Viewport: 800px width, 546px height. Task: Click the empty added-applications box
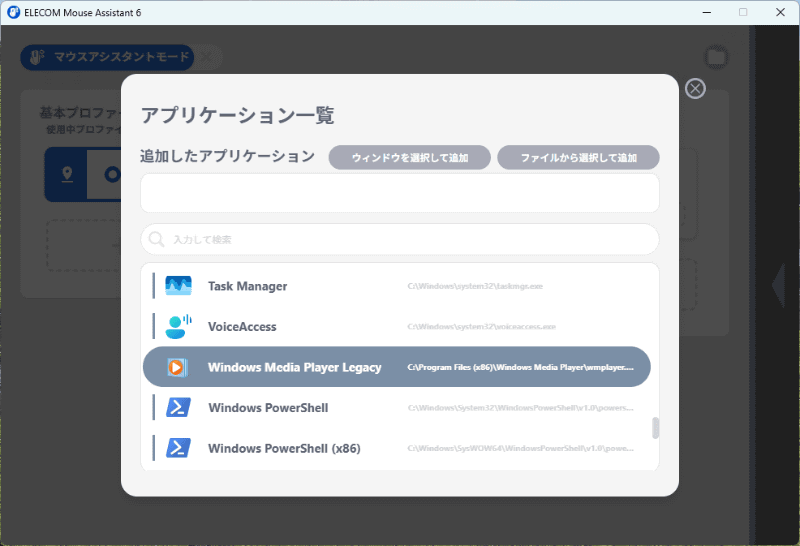pos(400,193)
